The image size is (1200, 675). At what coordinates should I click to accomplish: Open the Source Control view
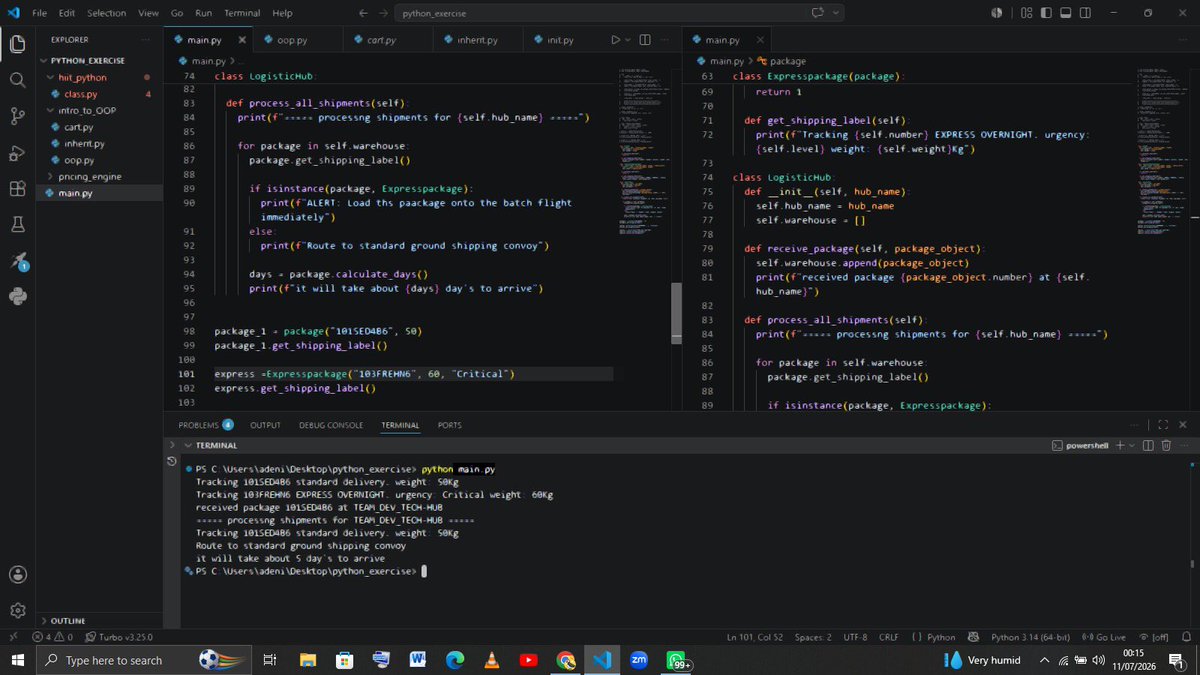coord(17,117)
